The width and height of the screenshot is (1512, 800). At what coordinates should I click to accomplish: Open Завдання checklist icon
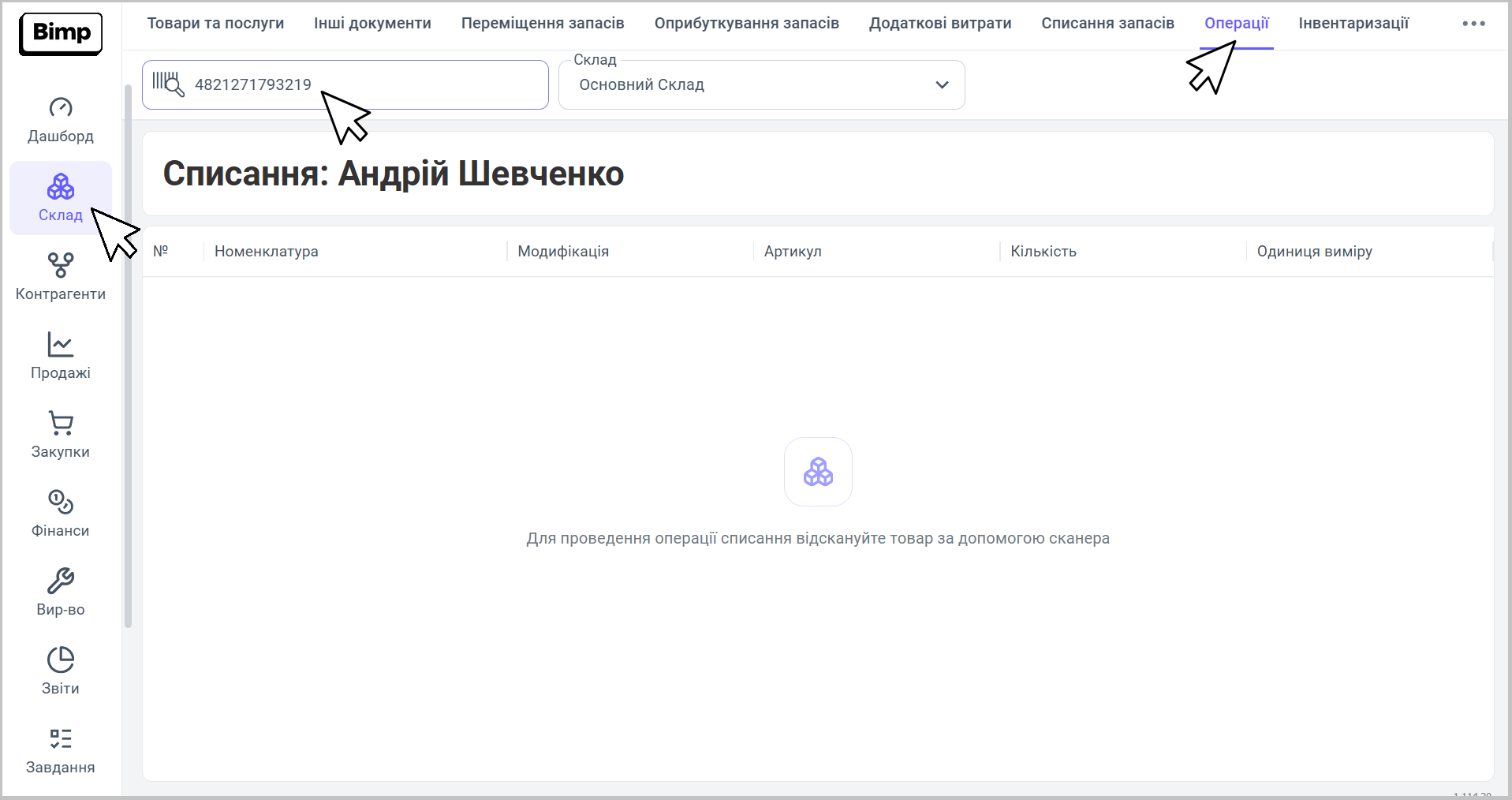pos(61,739)
